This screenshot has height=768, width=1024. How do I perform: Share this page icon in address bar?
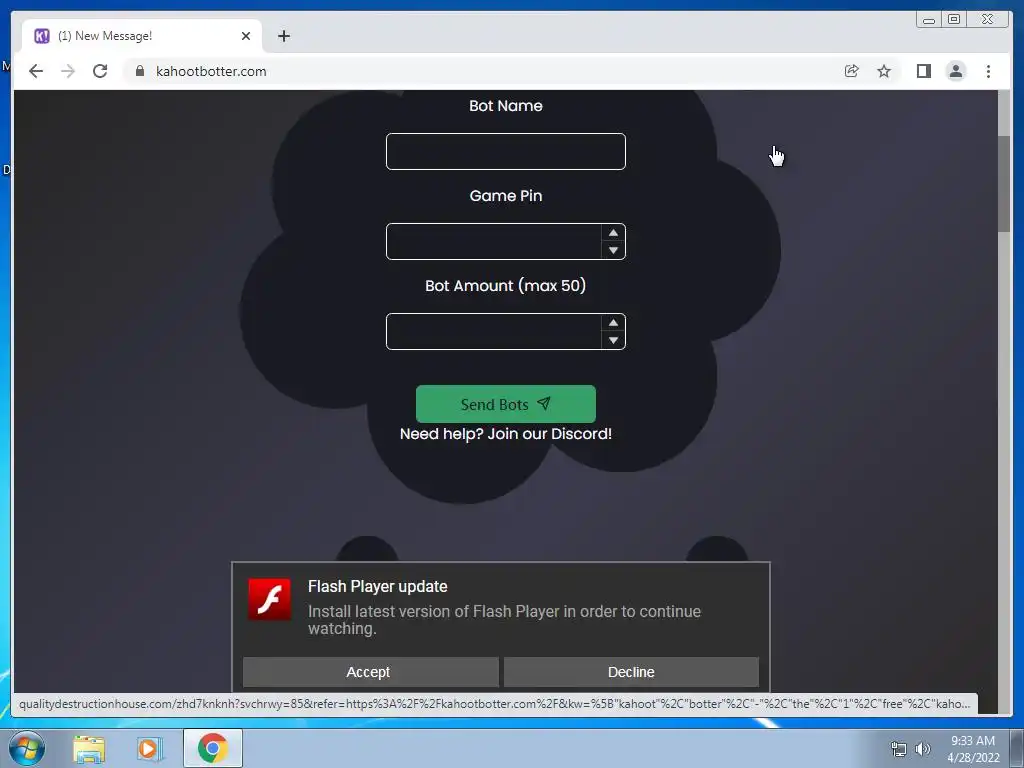[852, 71]
